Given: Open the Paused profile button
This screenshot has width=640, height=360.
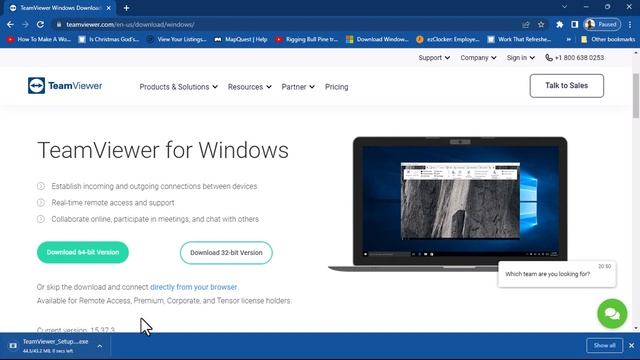Looking at the screenshot, I should point(602,24).
